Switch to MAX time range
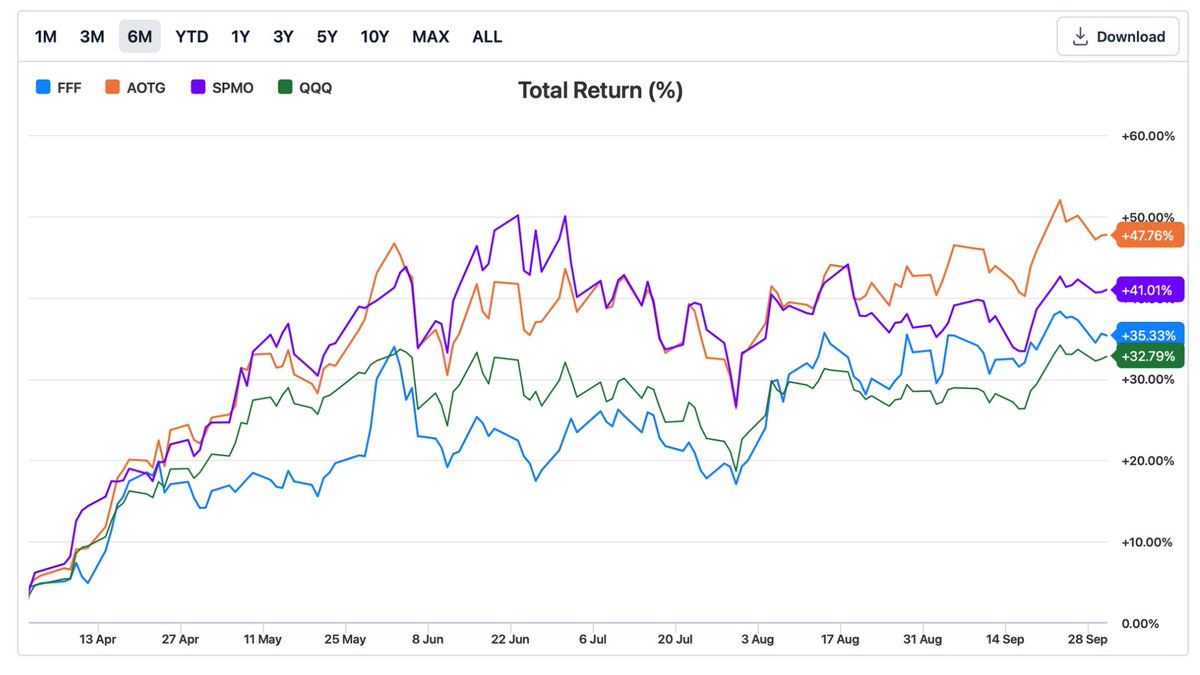1200x675 pixels. click(x=431, y=37)
